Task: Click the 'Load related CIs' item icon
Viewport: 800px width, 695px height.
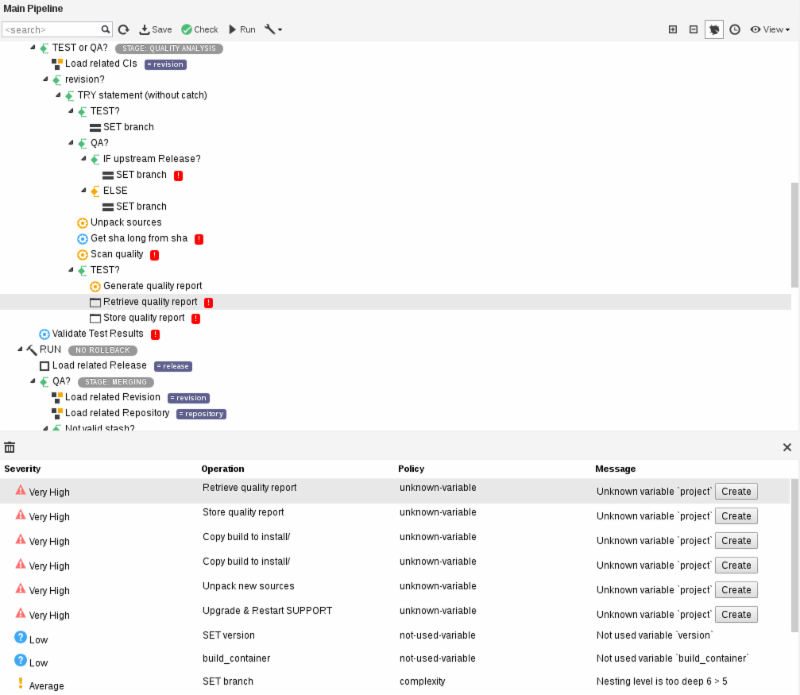Action: [x=57, y=64]
